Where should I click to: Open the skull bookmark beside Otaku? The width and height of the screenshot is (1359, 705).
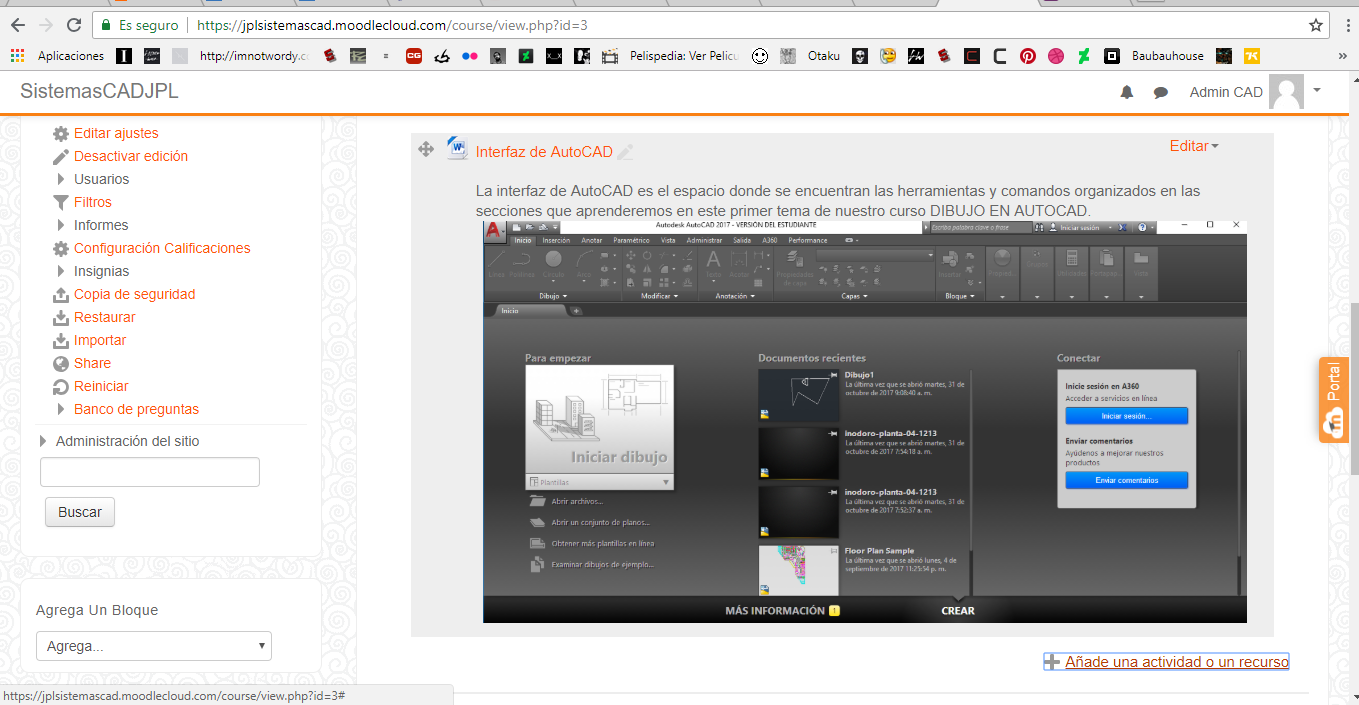pos(859,56)
